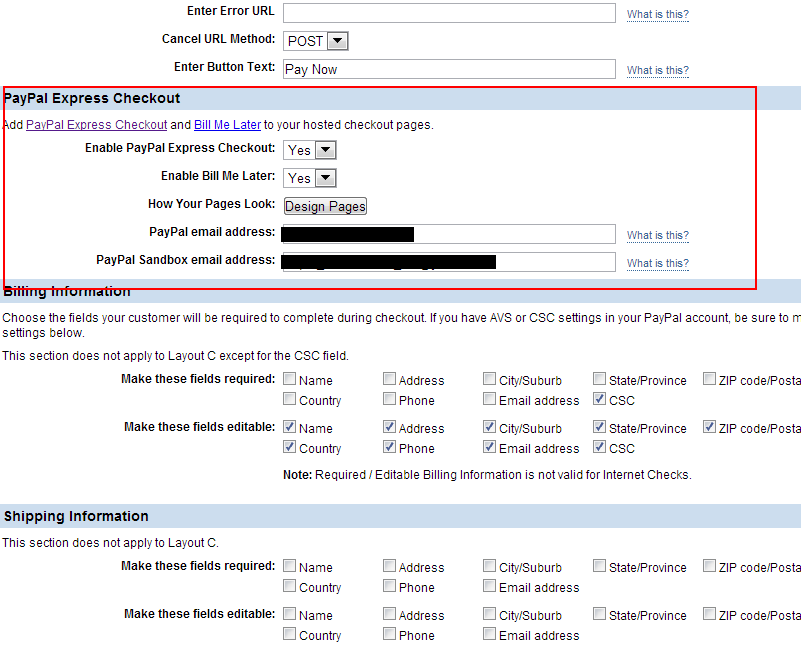The height and width of the screenshot is (648, 801).
Task: Click 'What is this?' next to PayPal email address
Action: [658, 235]
